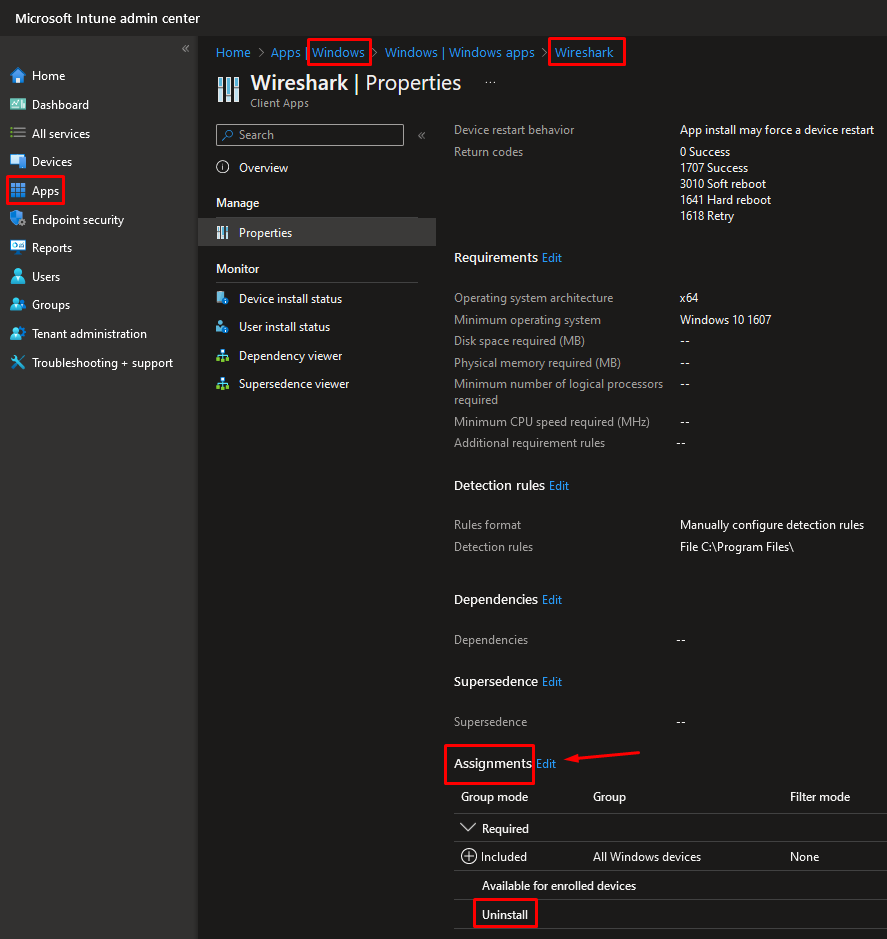Click the Groups people icon
This screenshot has width=887, height=939.
click(x=18, y=304)
